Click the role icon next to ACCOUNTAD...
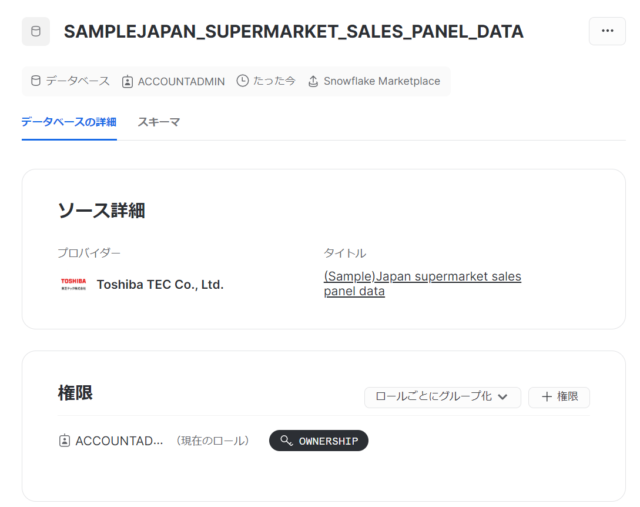The height and width of the screenshot is (507, 640). click(64, 441)
